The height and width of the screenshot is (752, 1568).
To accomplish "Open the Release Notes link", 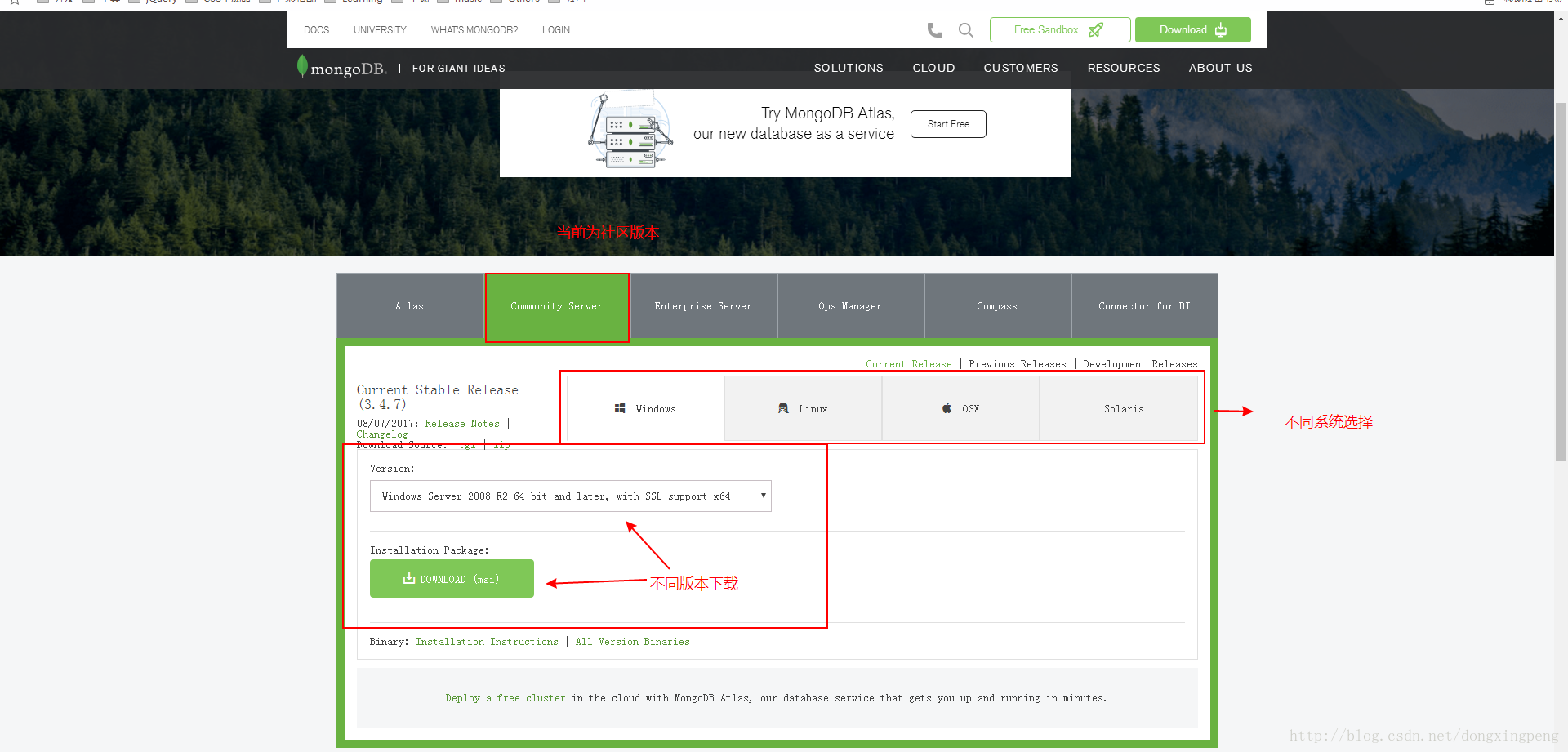I will coord(462,424).
